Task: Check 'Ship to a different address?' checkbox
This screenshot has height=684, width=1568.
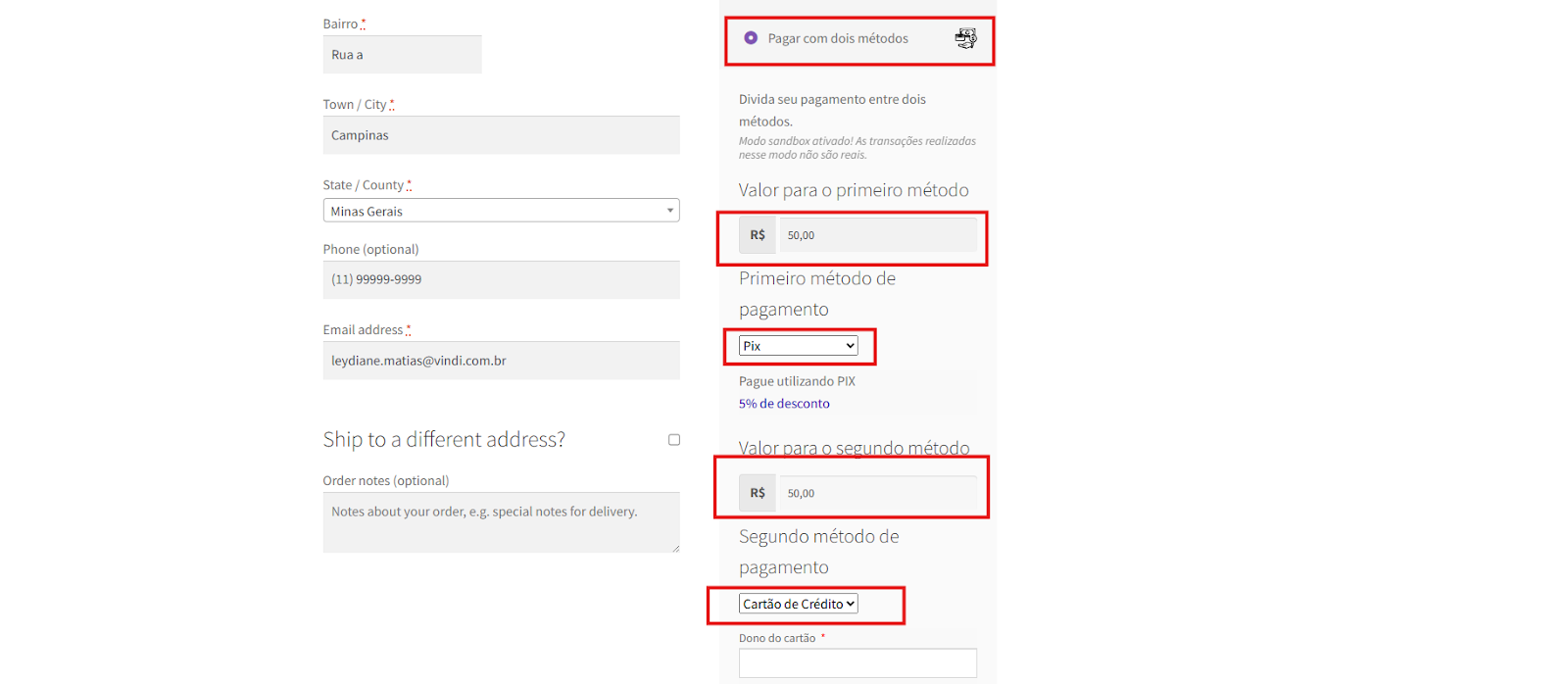Action: (674, 440)
